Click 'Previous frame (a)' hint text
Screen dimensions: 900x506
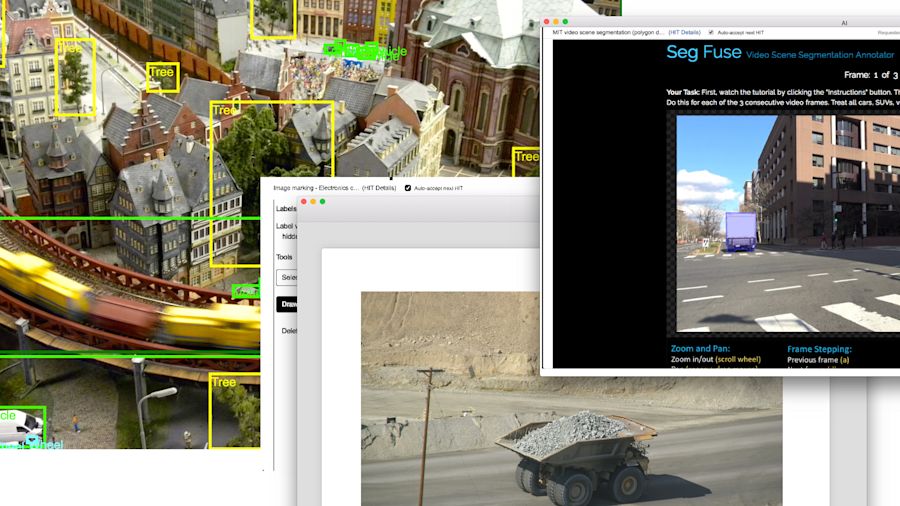818,360
